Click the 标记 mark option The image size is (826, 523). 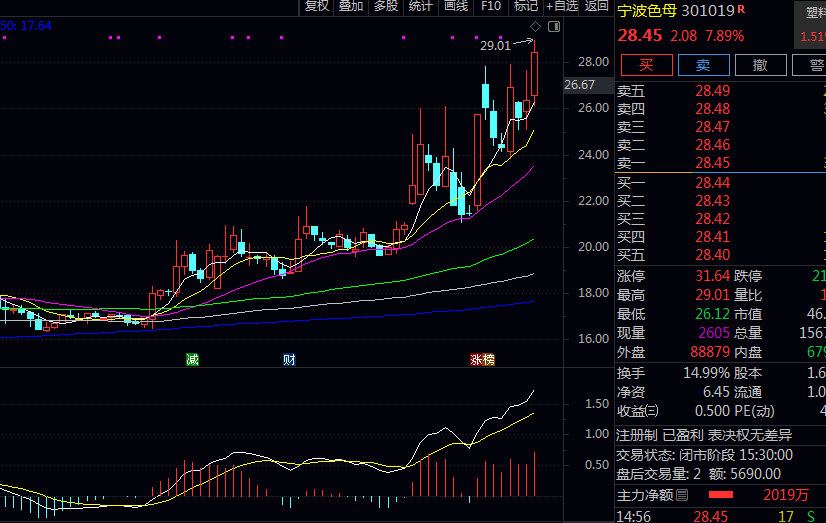526,6
